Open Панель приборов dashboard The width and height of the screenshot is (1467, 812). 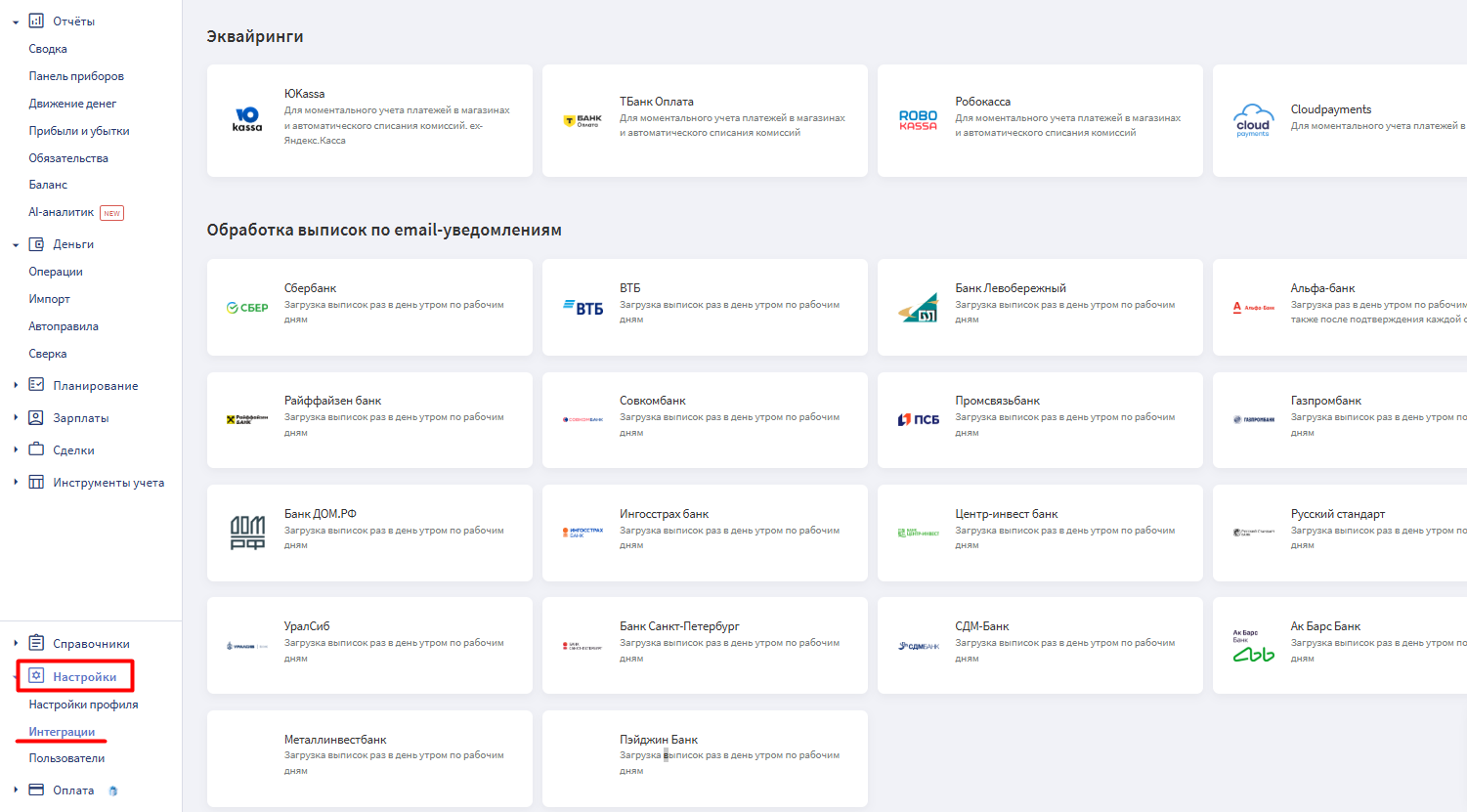pyautogui.click(x=76, y=76)
